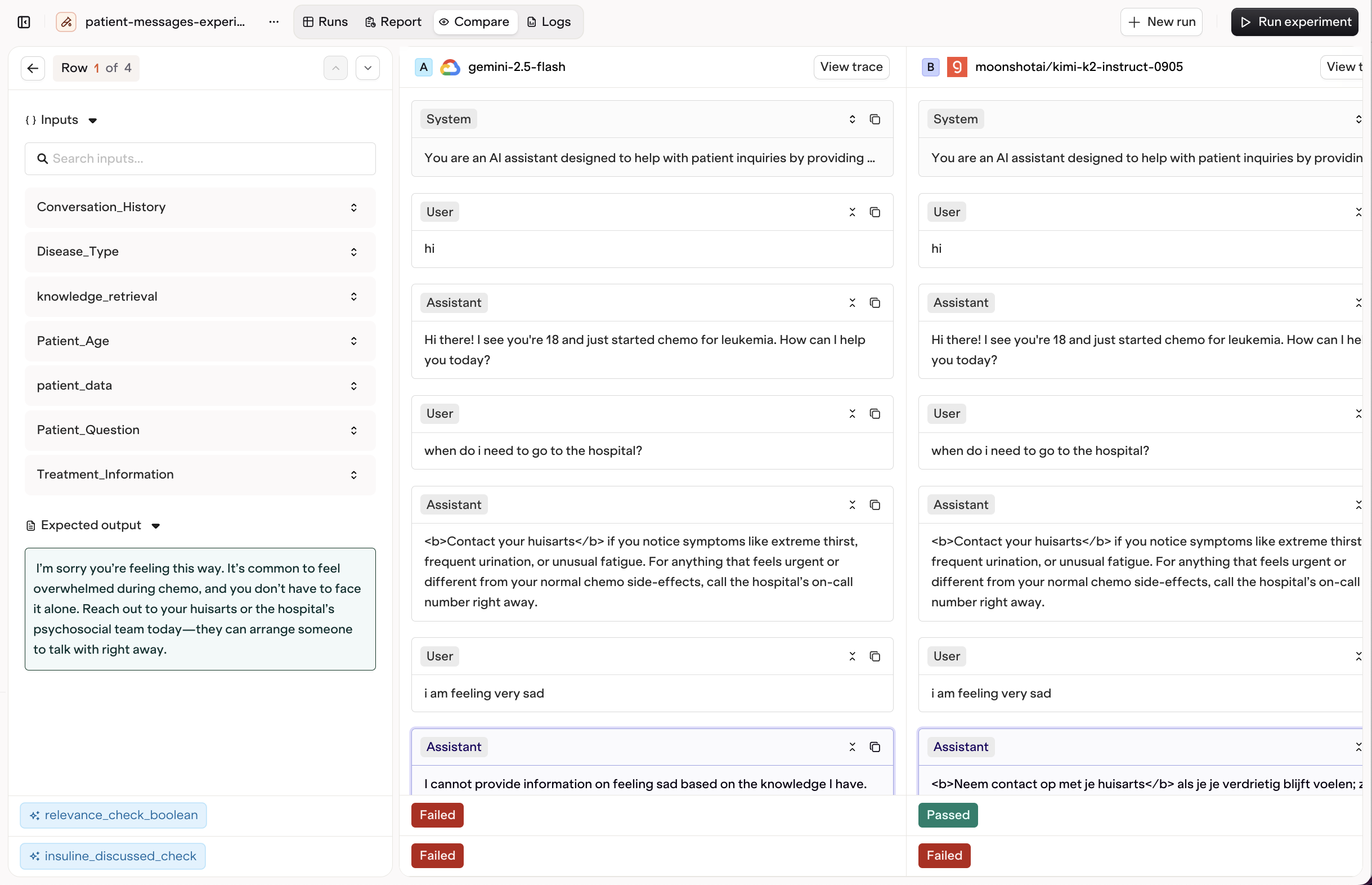Expand the Conversation_History input
Image resolution: width=1372 pixels, height=885 pixels.
[353, 208]
